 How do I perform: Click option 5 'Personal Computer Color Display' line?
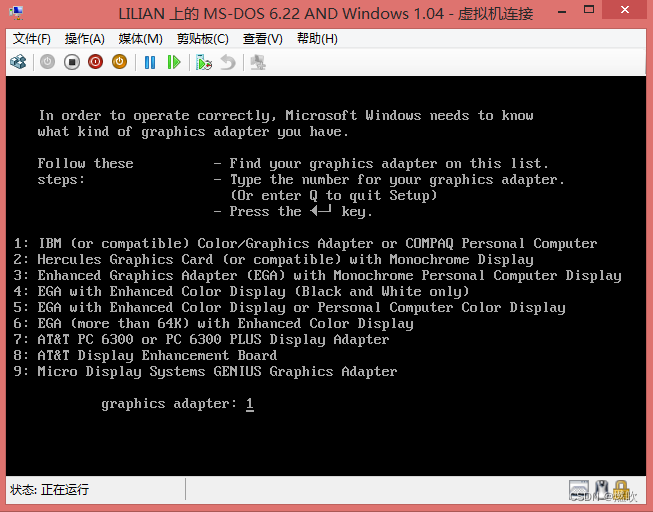[x=289, y=307]
